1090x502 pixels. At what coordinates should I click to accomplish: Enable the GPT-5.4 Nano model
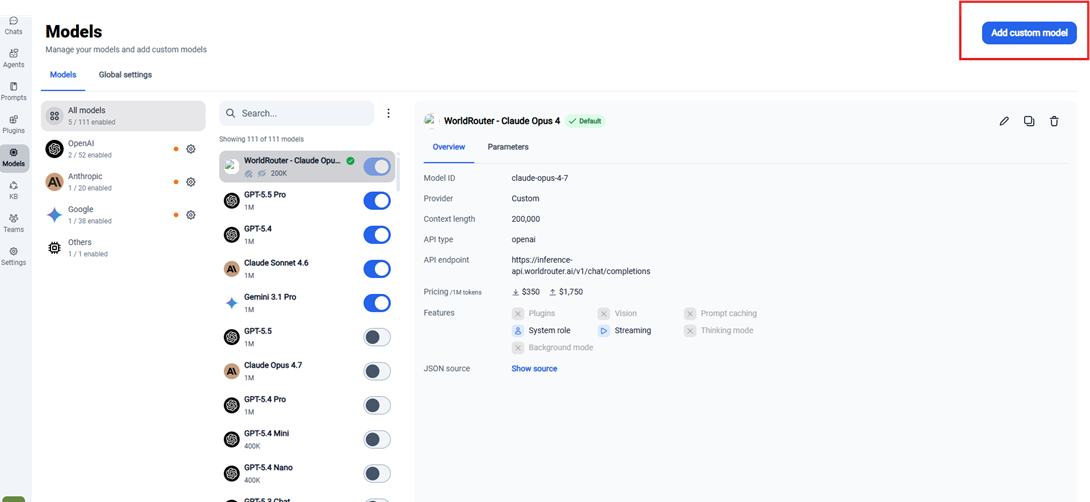(x=377, y=473)
